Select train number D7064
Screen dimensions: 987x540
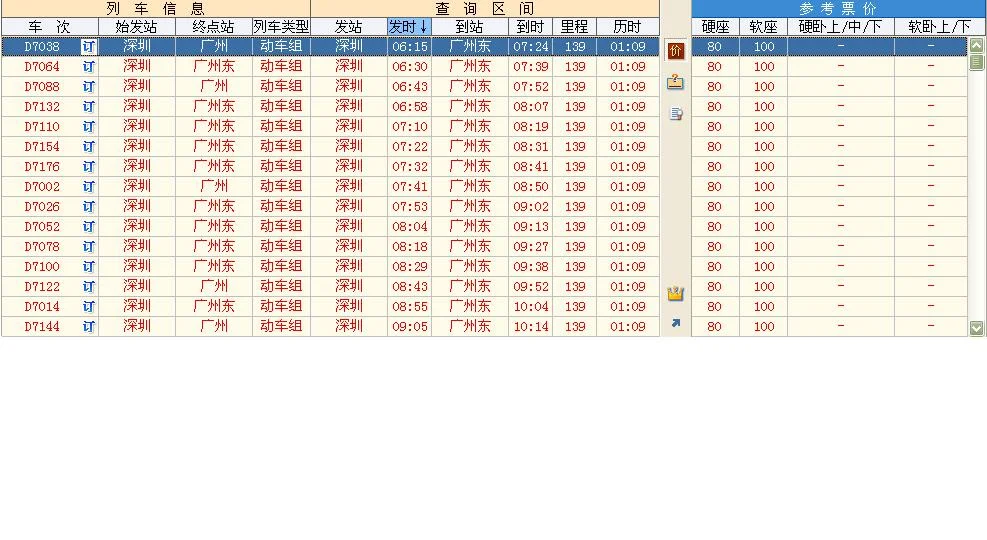click(x=42, y=67)
